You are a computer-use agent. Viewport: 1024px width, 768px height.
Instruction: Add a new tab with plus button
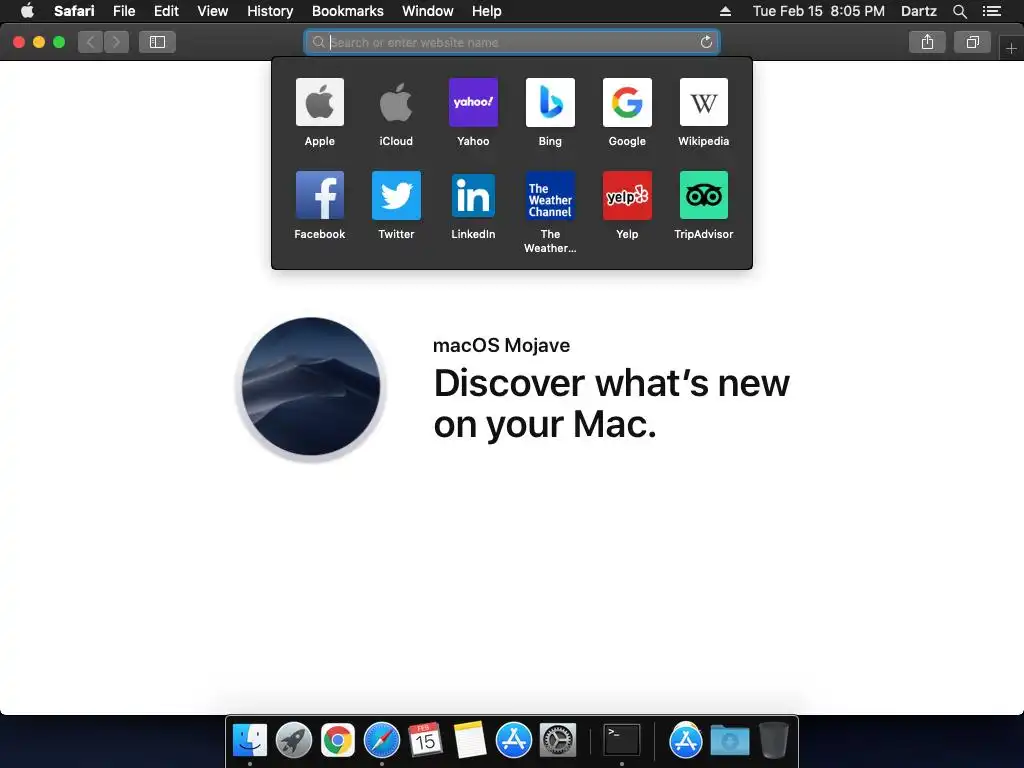tap(1011, 48)
